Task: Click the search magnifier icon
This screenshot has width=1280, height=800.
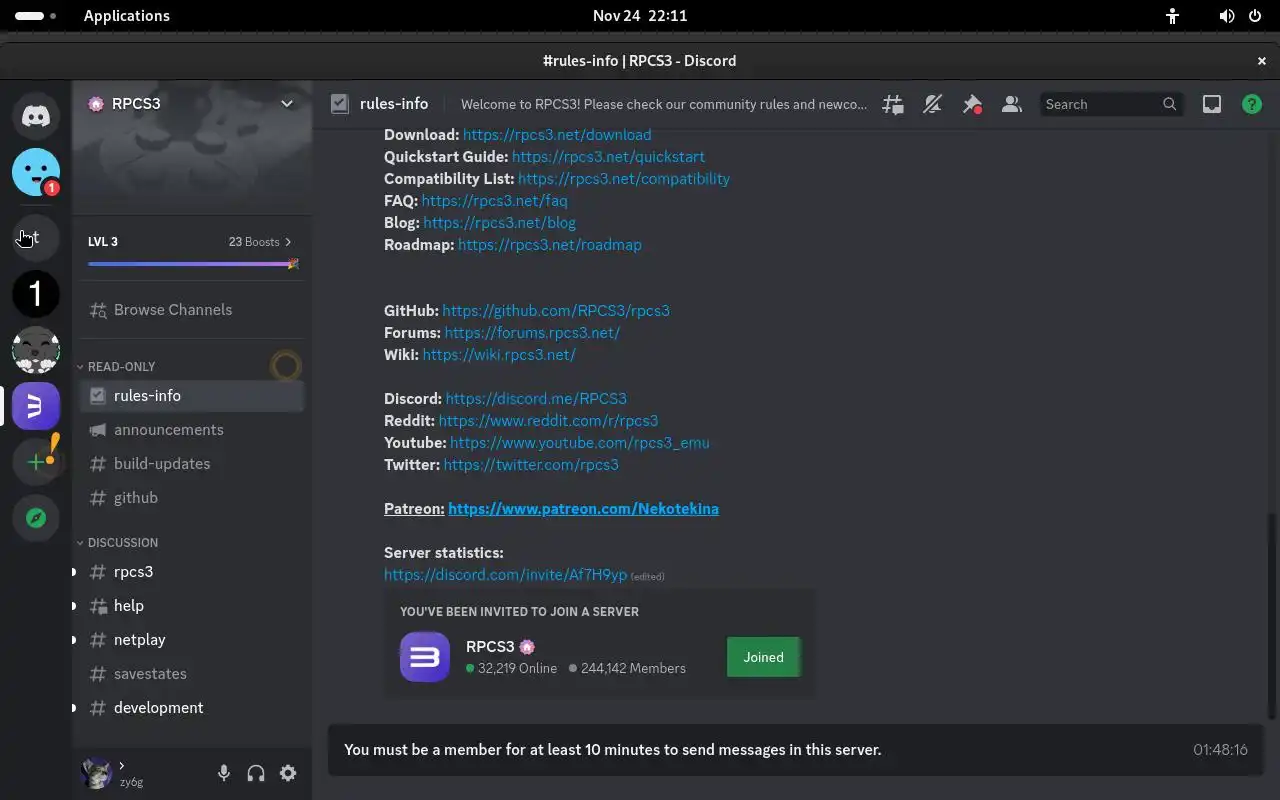Action: click(1170, 104)
